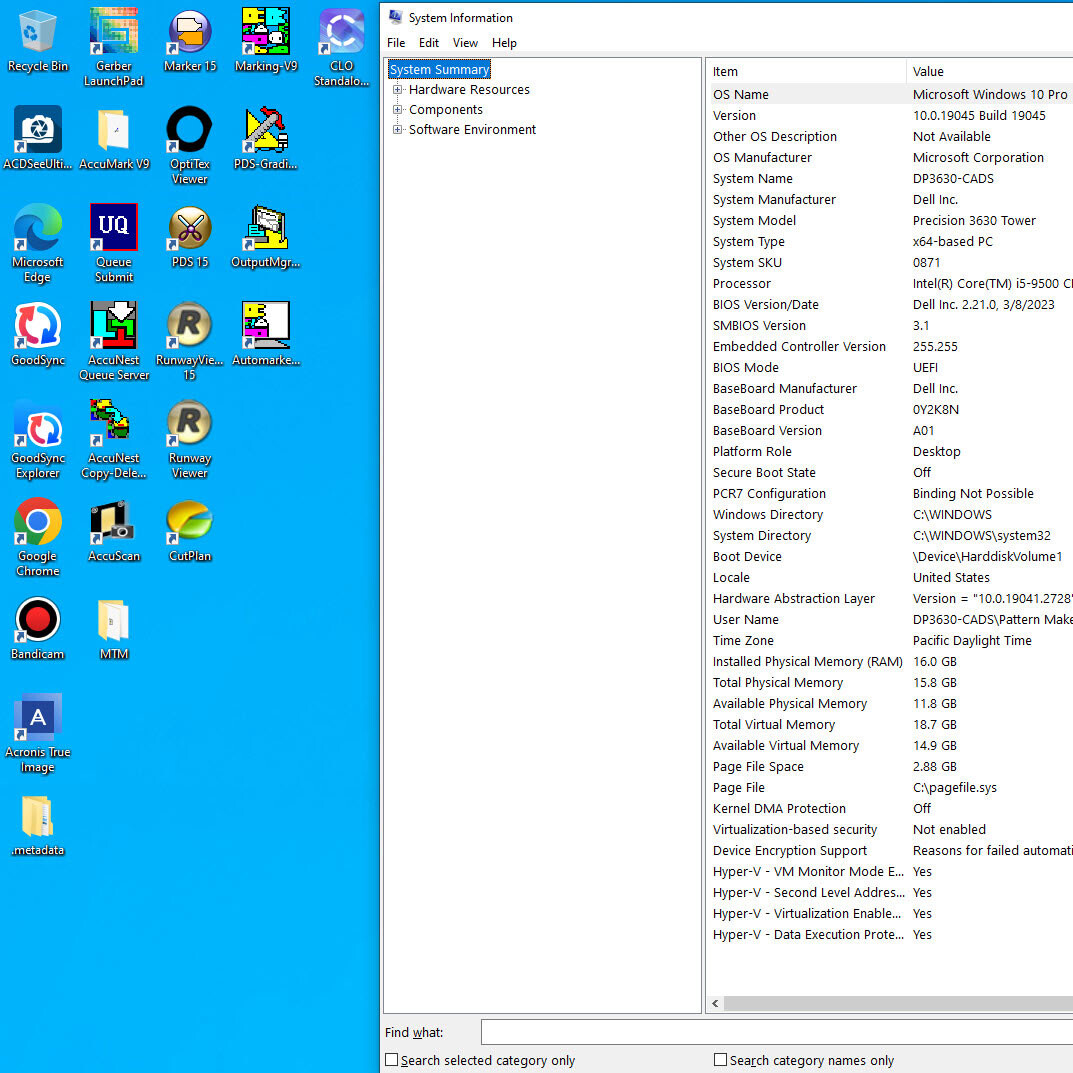Open AccuMark V9 folder icon
The height and width of the screenshot is (1073, 1073).
coord(113,131)
